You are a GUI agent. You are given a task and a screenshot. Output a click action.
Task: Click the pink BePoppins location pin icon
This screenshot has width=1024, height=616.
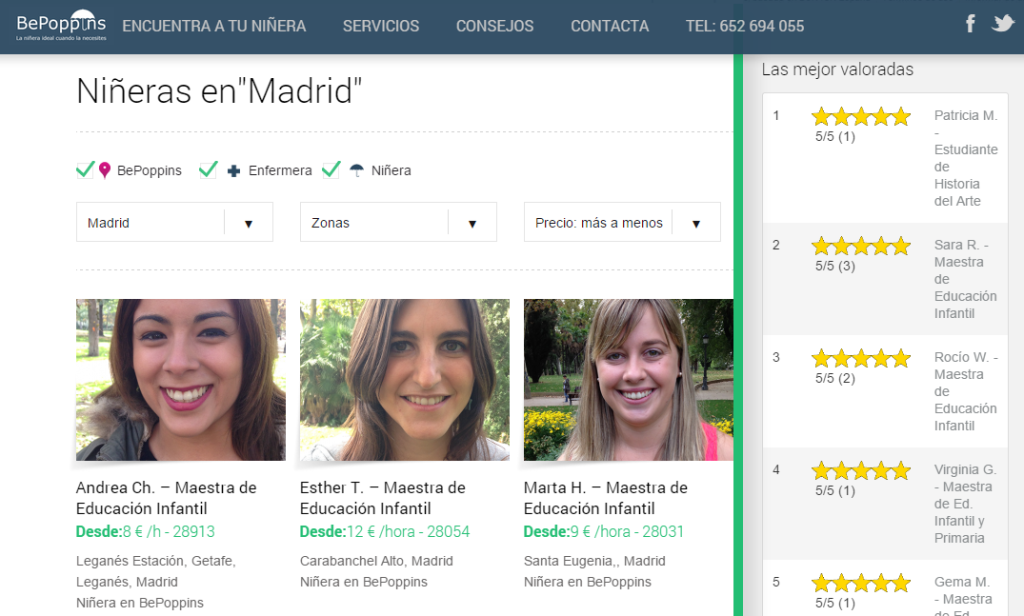tap(105, 171)
